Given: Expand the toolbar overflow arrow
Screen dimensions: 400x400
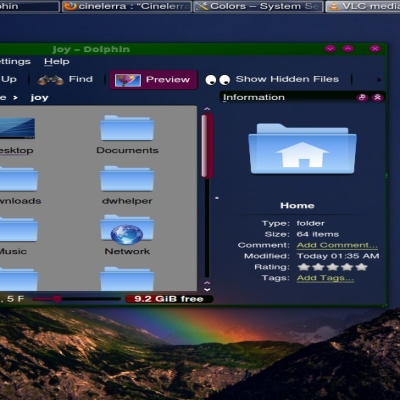Looking at the screenshot, I should (x=378, y=80).
